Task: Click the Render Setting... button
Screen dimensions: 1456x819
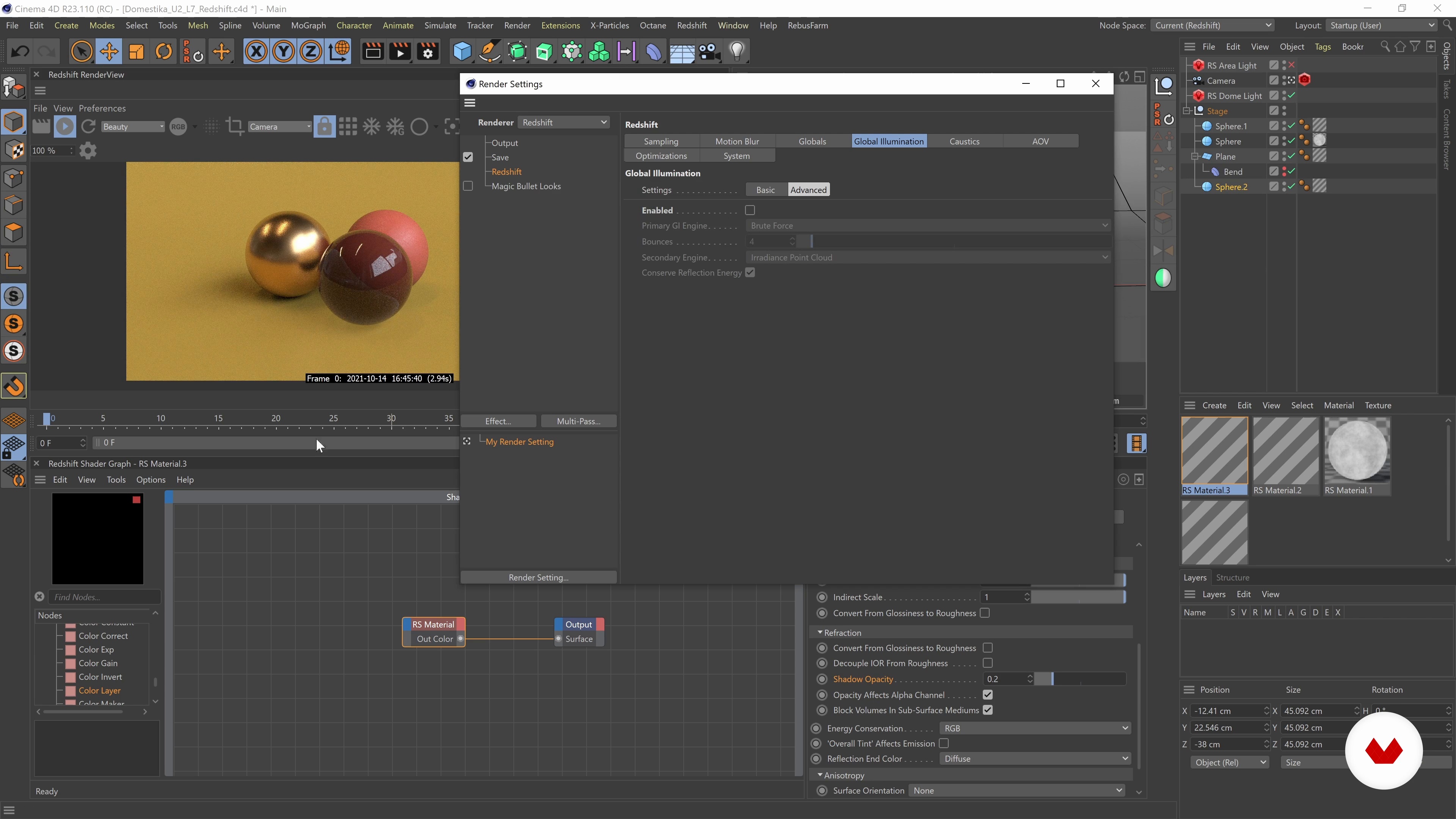Action: 539,577
